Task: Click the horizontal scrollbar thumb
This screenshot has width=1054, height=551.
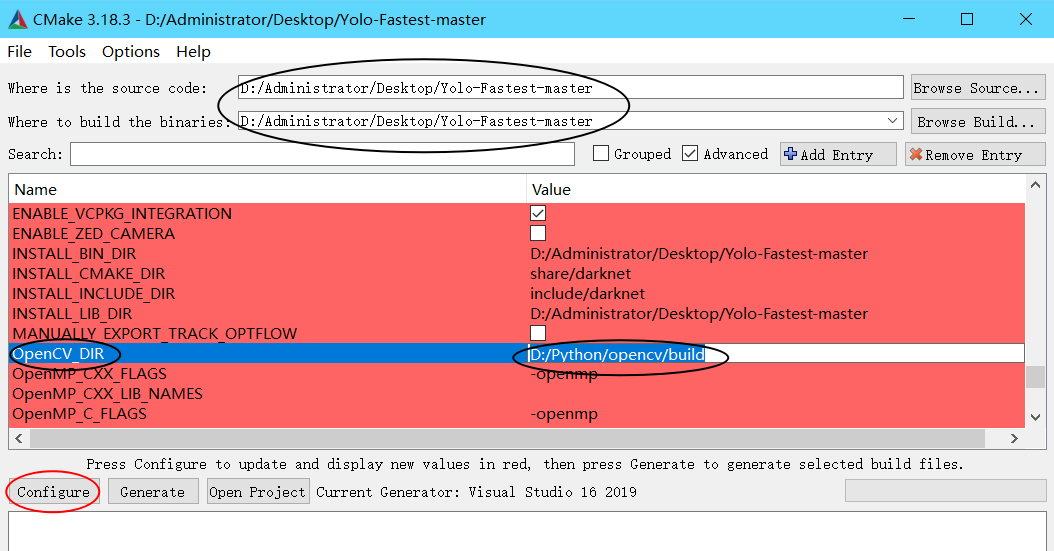Action: point(508,438)
